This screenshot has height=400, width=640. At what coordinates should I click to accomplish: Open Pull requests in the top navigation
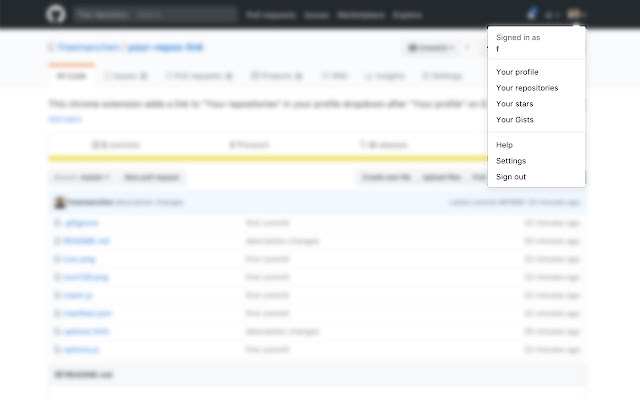click(271, 15)
